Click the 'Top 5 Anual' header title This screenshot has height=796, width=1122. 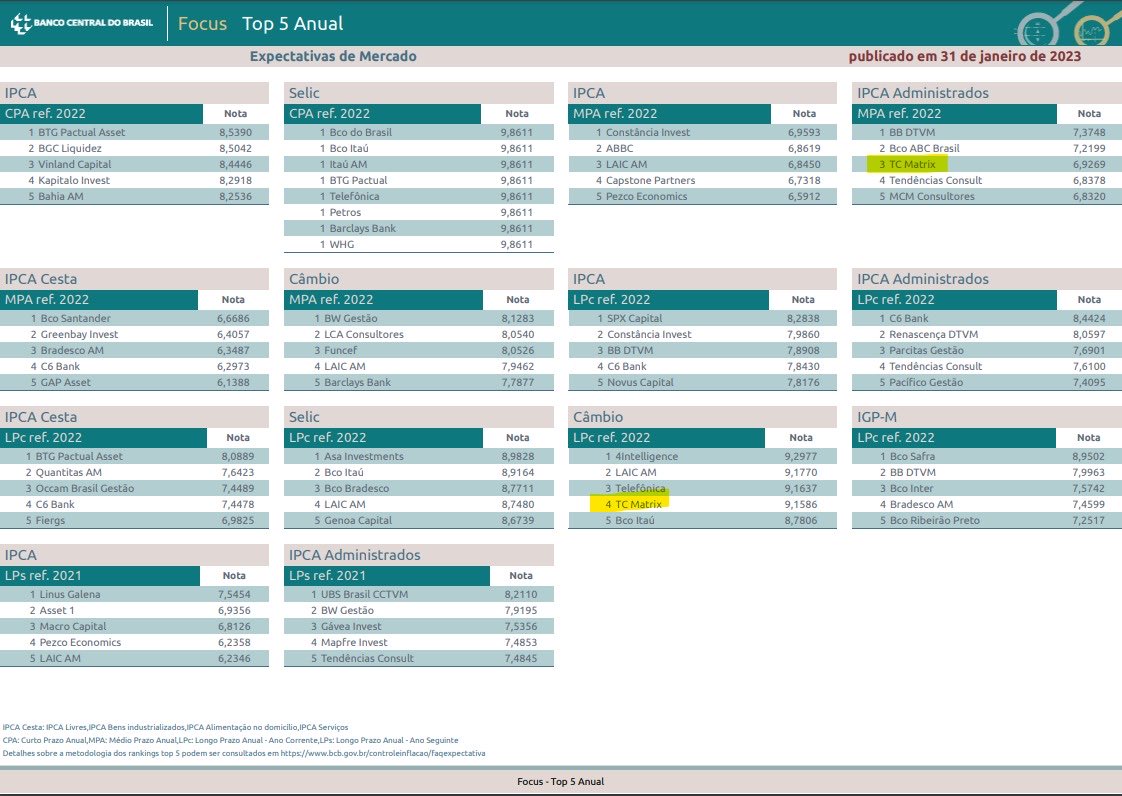(293, 24)
